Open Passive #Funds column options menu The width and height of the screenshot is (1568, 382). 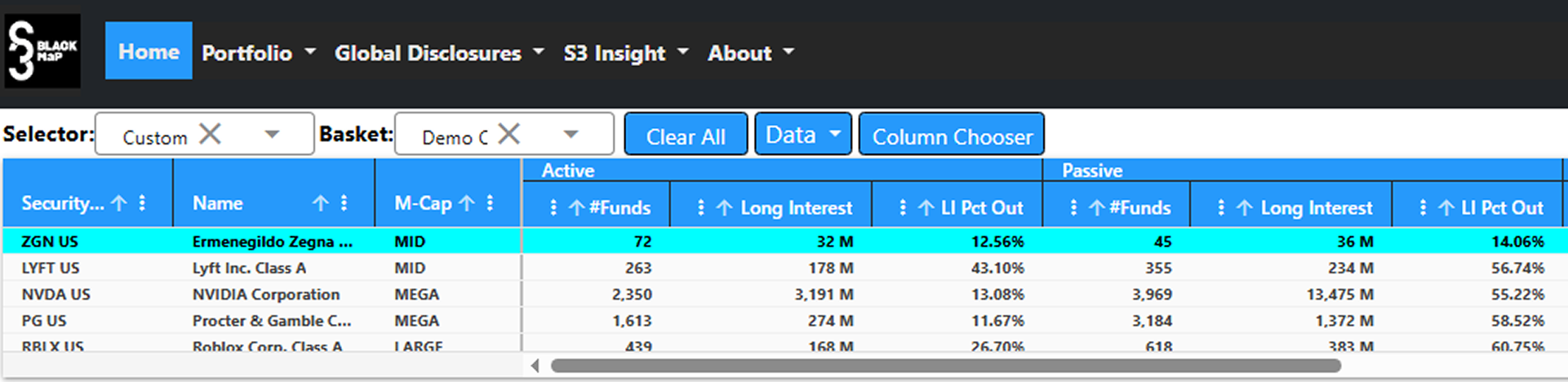coord(1073,208)
